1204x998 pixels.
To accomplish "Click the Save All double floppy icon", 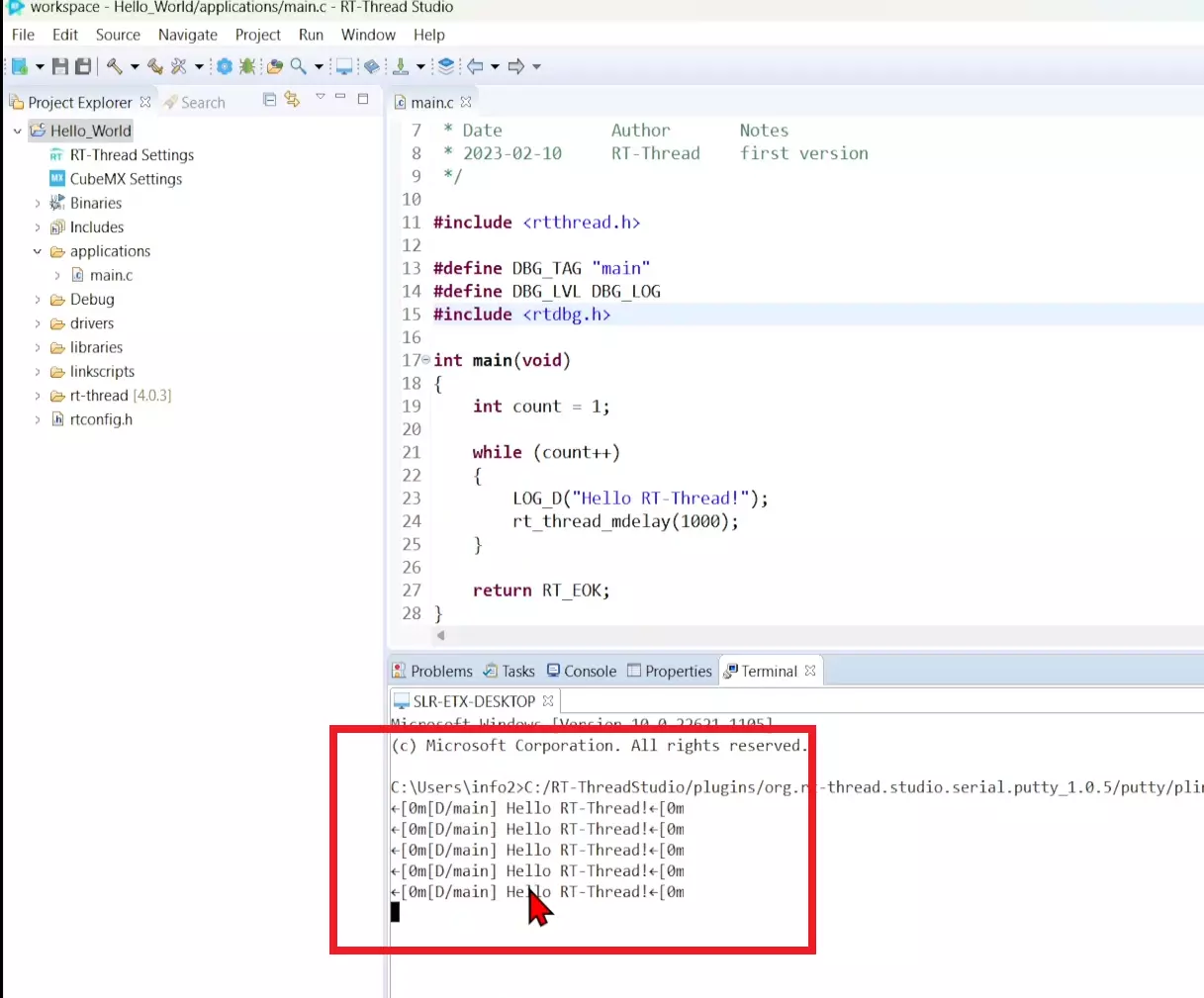I will (x=83, y=66).
